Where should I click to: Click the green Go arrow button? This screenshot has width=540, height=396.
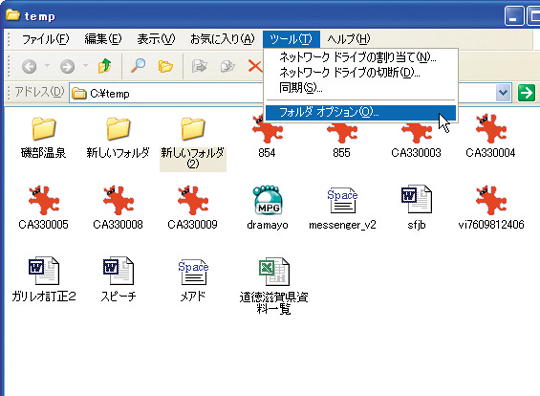pos(526,93)
